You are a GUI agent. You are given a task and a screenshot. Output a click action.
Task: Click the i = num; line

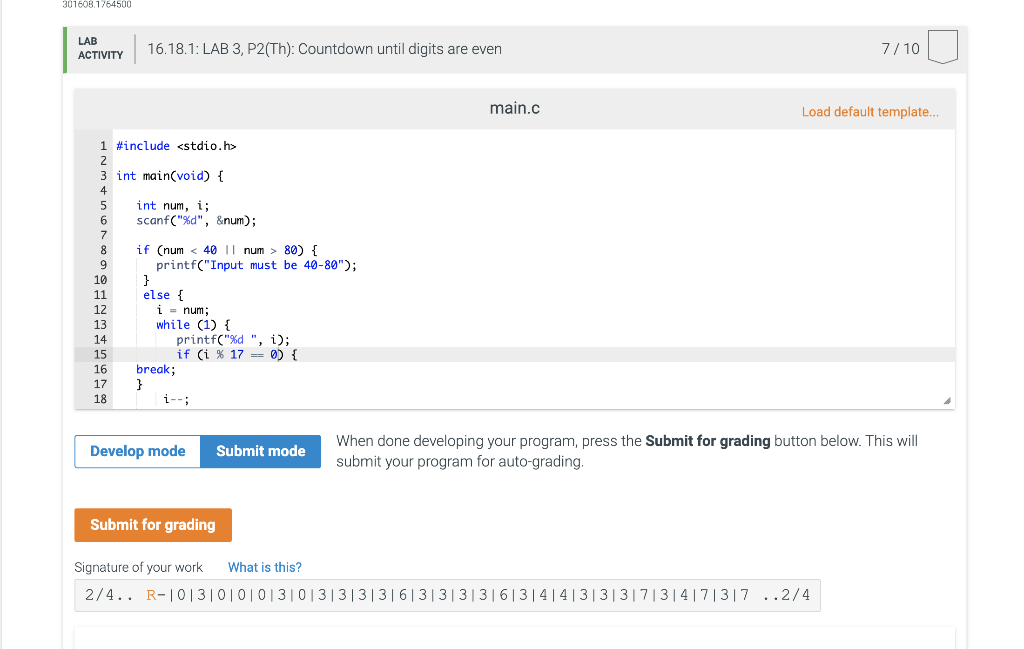pyautogui.click(x=183, y=310)
